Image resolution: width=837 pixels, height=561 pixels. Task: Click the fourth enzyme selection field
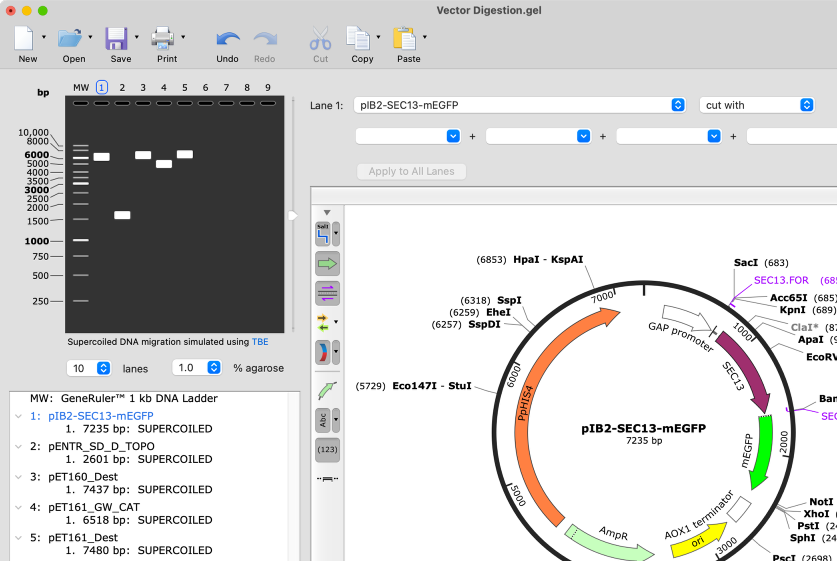click(x=792, y=137)
